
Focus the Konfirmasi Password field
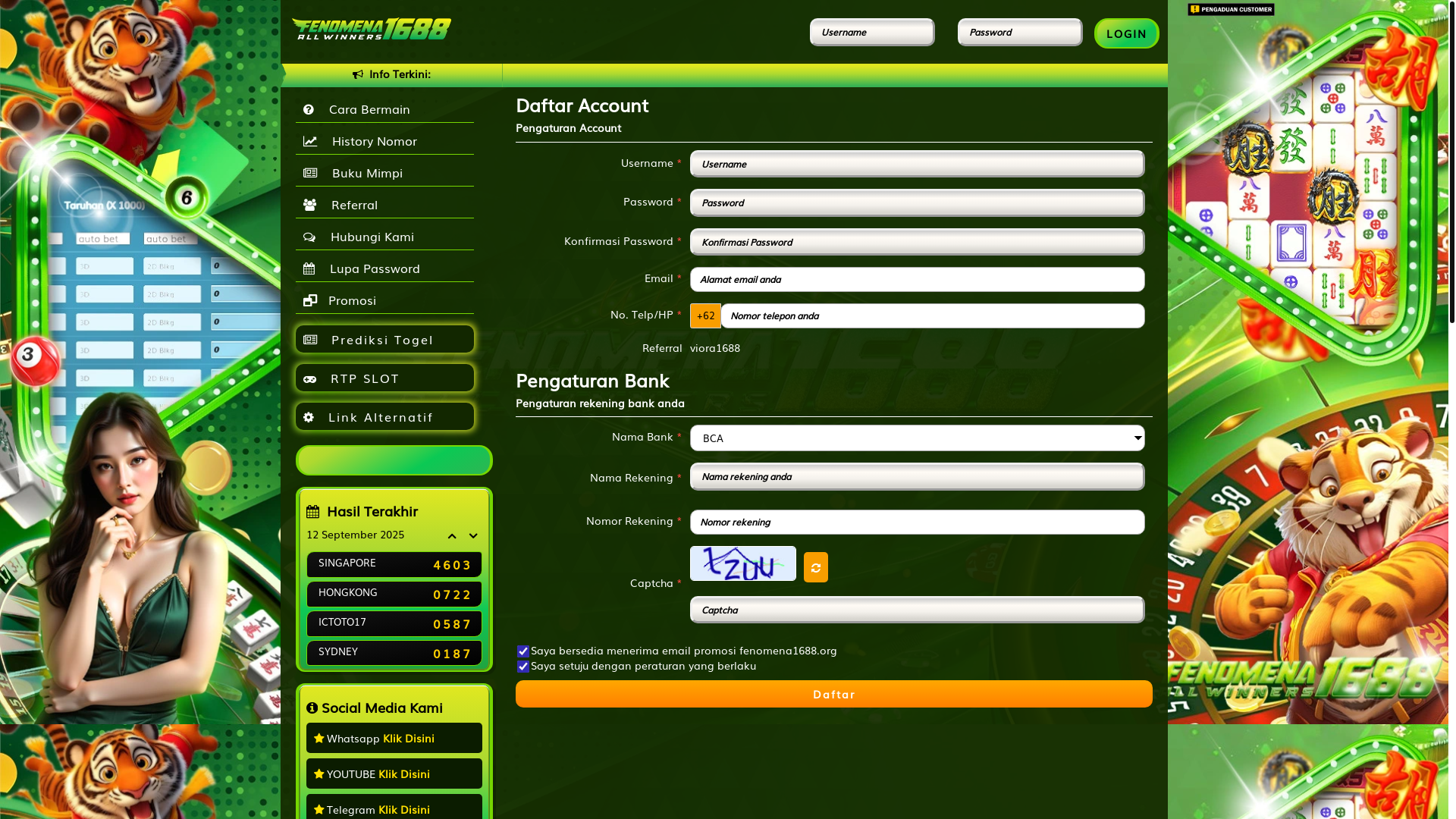tap(918, 242)
